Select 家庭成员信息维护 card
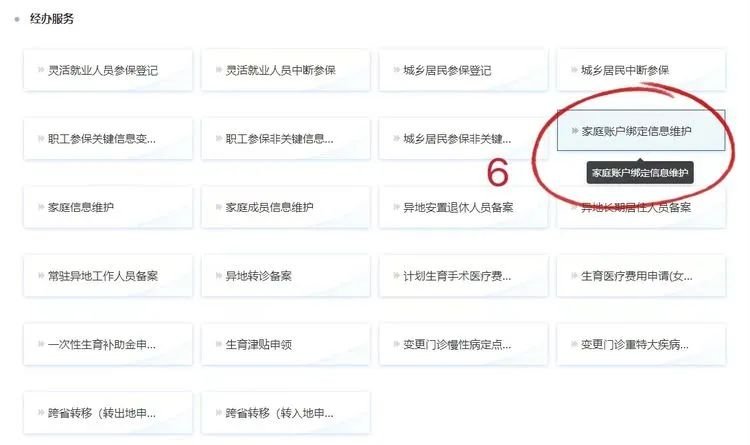The image size is (750, 445). (x=286, y=207)
